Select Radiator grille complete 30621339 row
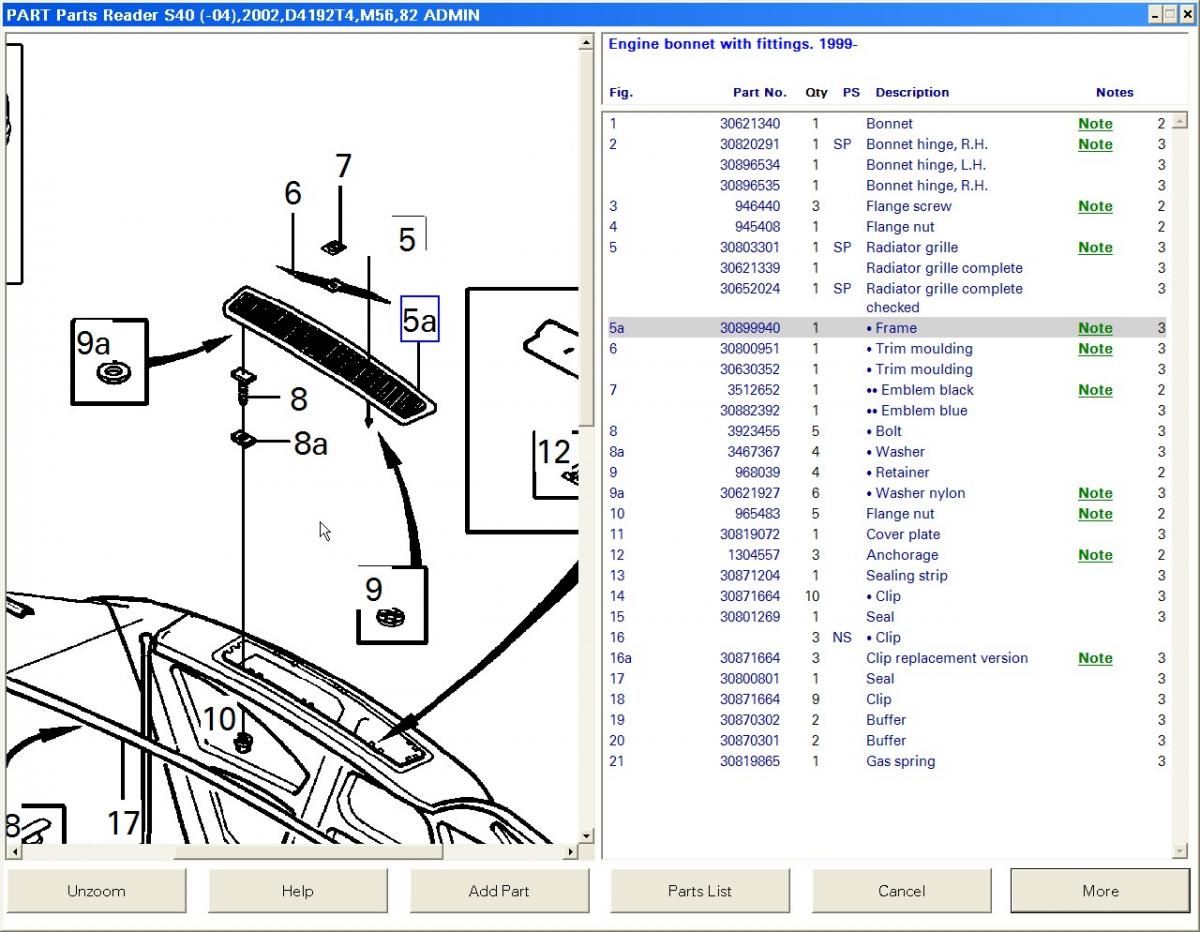Screen dimensions: 1200x932 click(888, 268)
